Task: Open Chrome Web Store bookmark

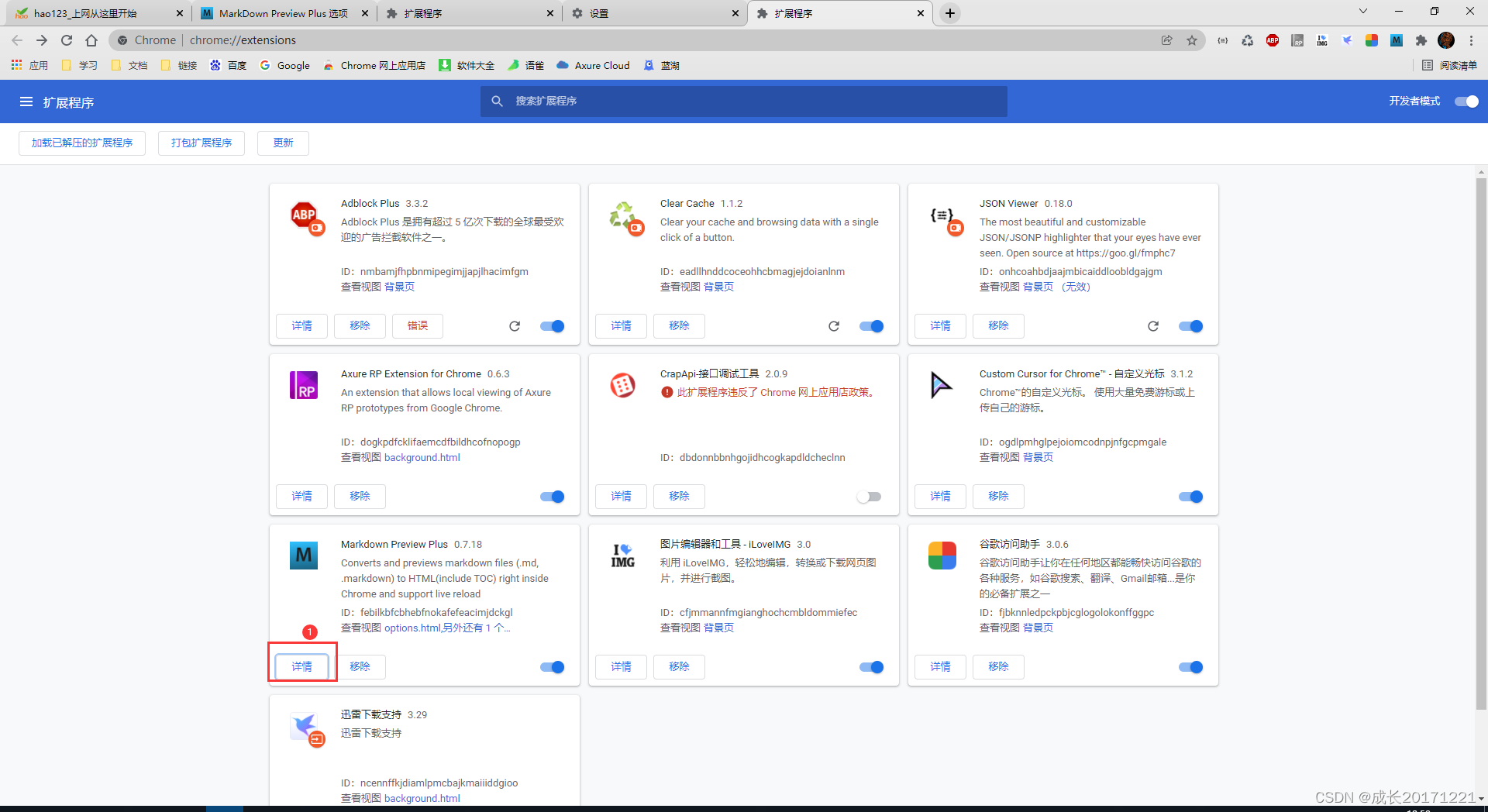Action: point(374,65)
